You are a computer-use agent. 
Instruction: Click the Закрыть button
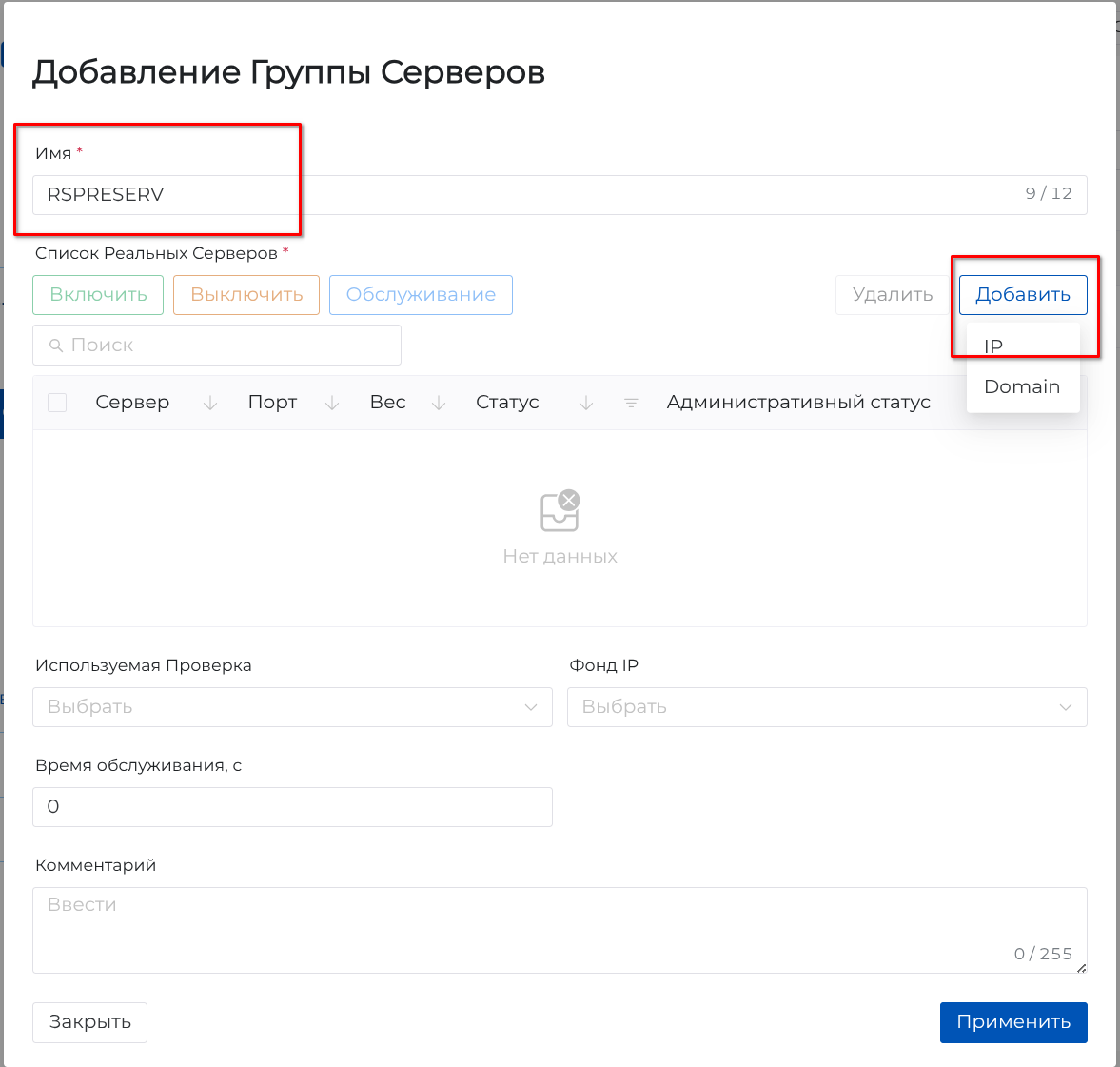coord(89,1022)
